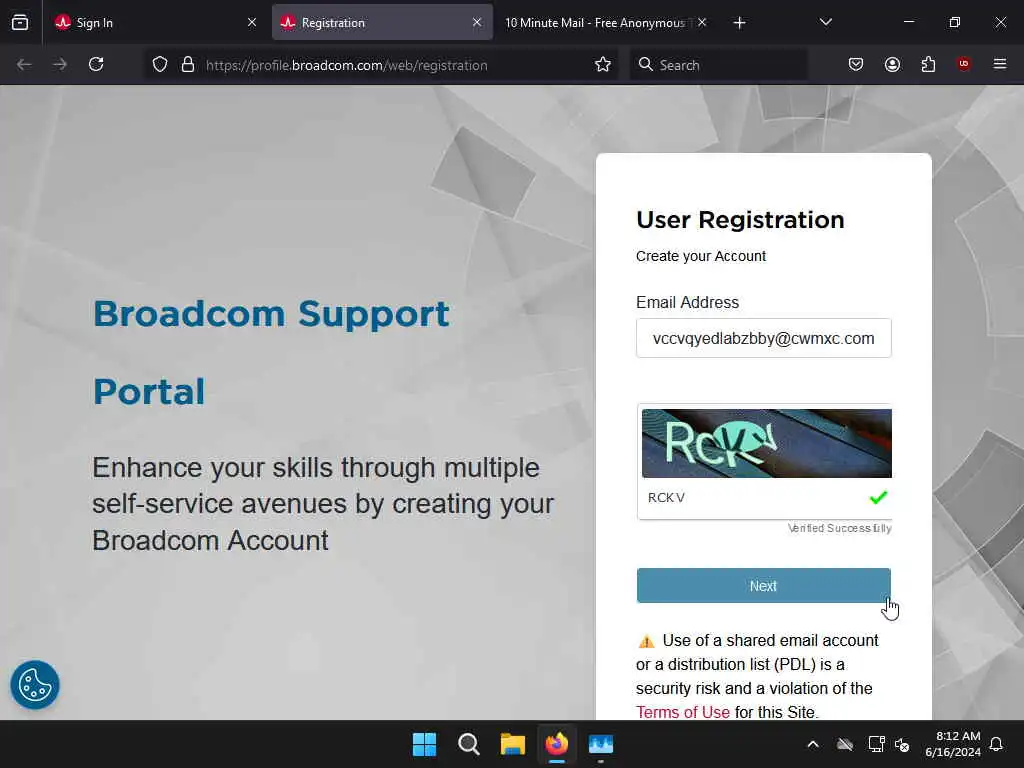Viewport: 1024px width, 768px height.
Task: Open tracking protection shield icon
Action: point(160,65)
